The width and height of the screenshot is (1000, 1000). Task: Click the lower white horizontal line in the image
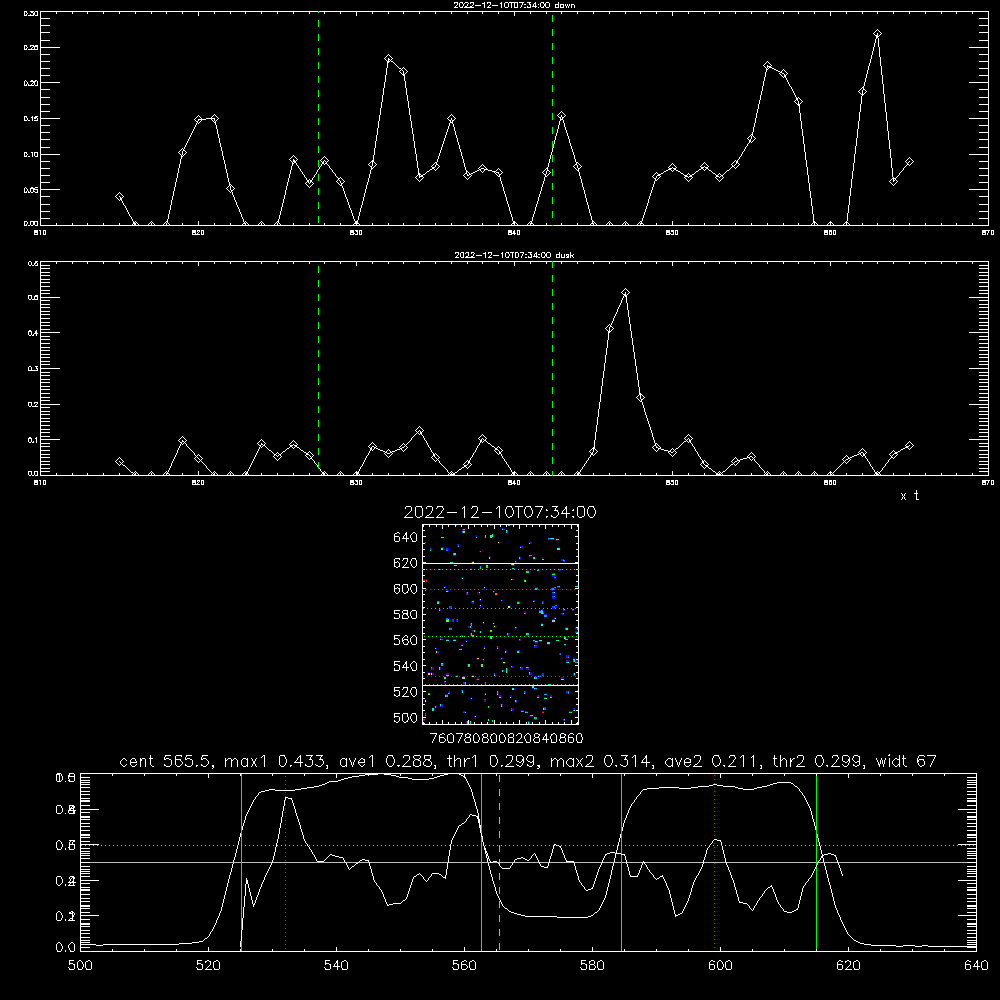tap(500, 685)
